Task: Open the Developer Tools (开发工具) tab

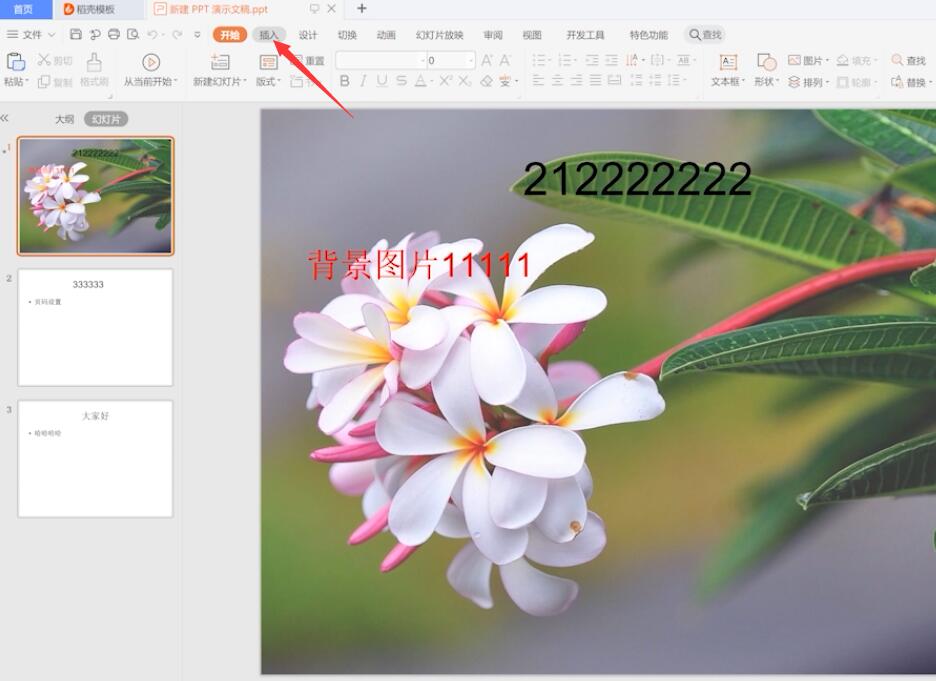Action: tap(585, 35)
